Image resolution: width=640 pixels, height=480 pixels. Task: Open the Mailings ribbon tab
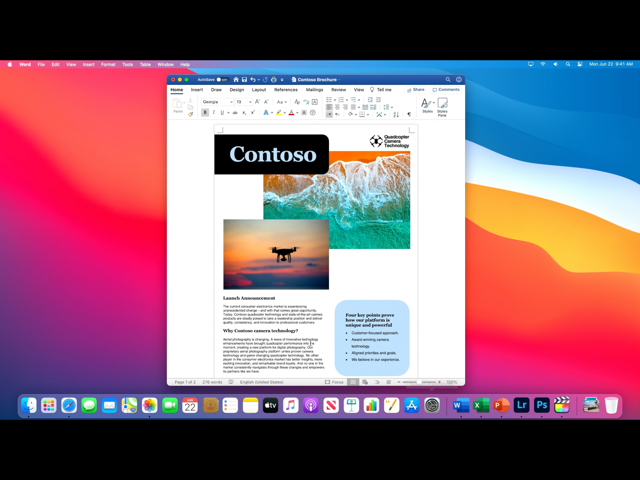coord(314,89)
